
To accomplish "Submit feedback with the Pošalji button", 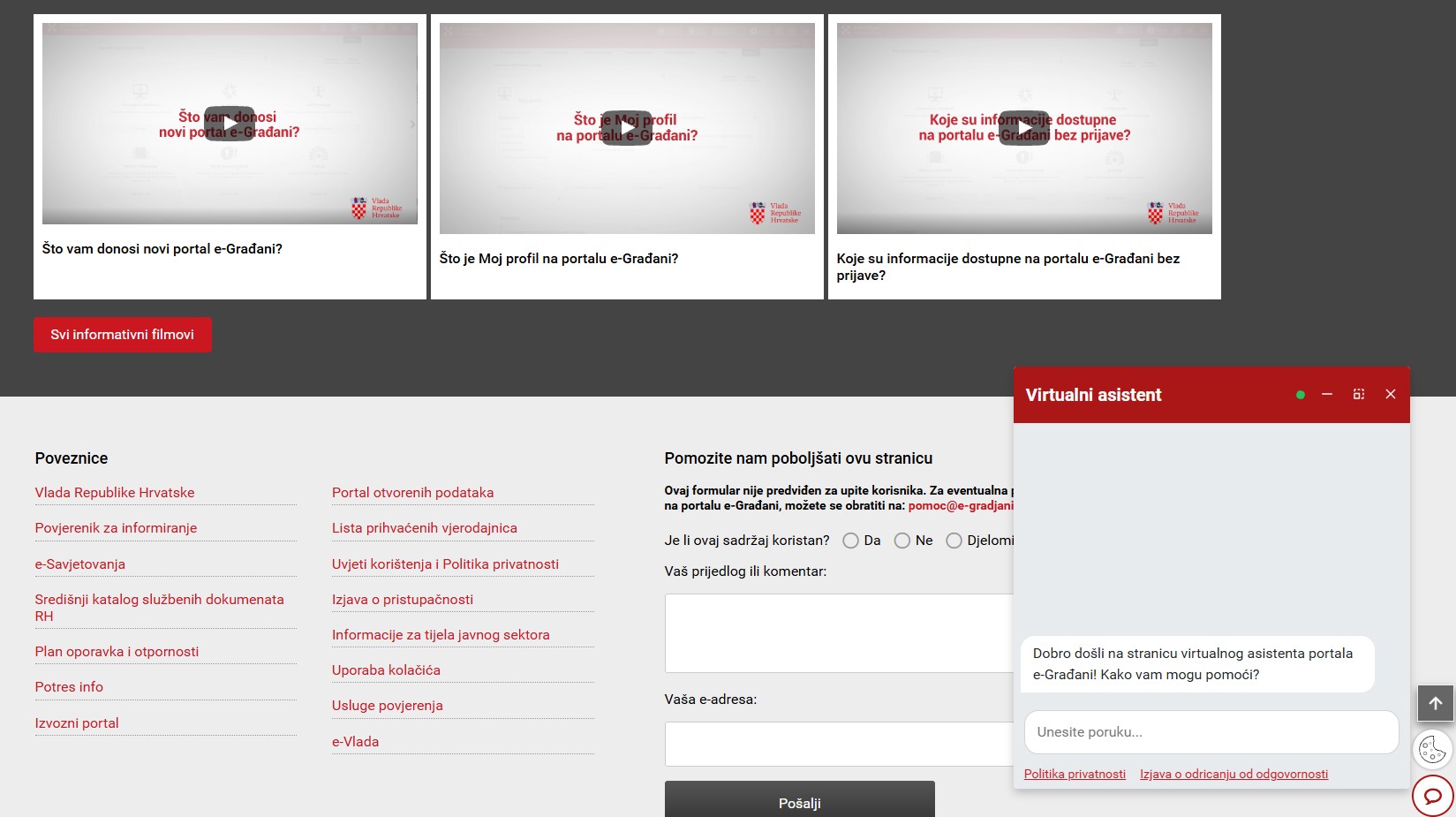I will 800,800.
